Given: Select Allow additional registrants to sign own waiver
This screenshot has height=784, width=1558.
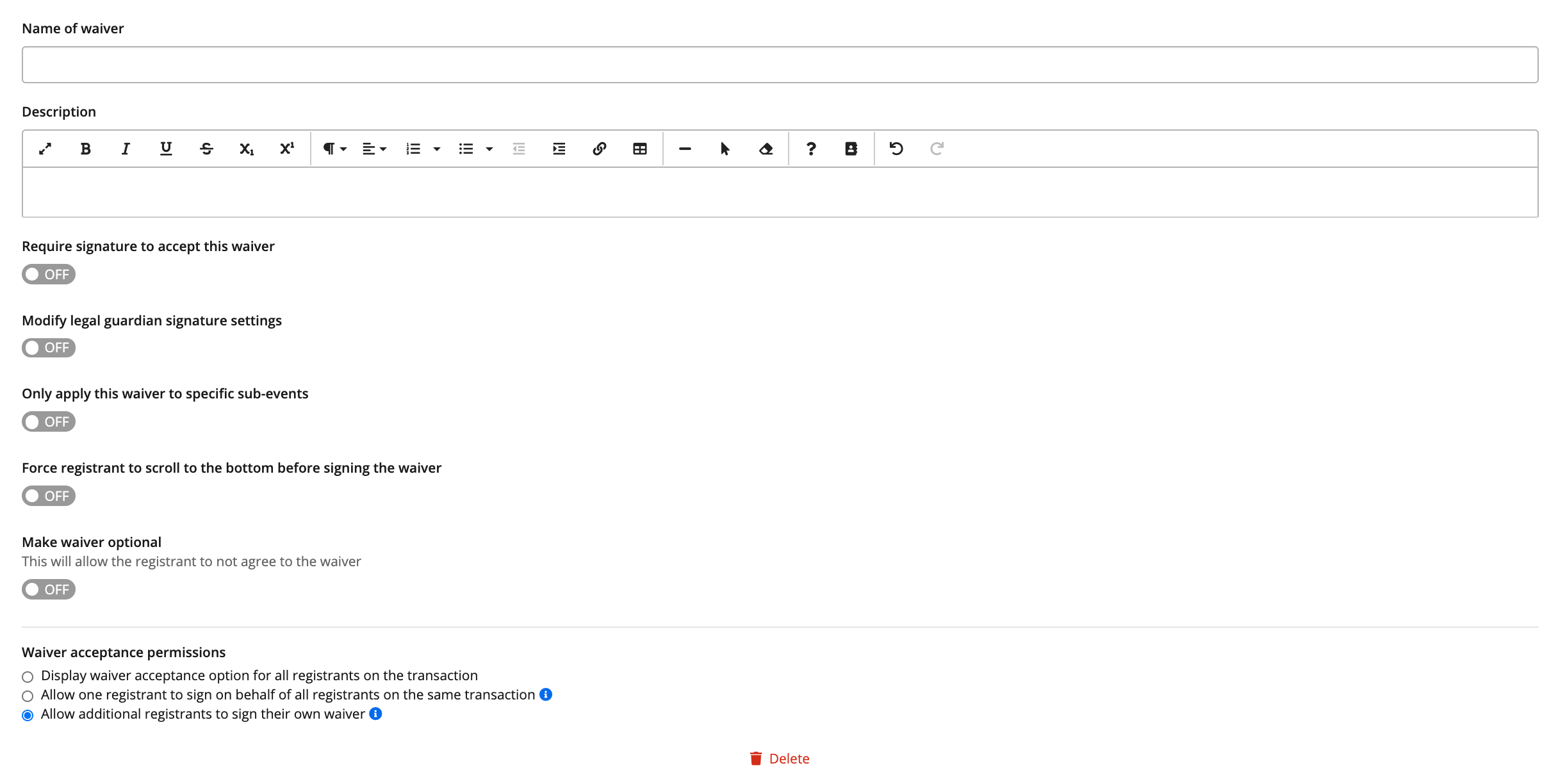Looking at the screenshot, I should [28, 715].
